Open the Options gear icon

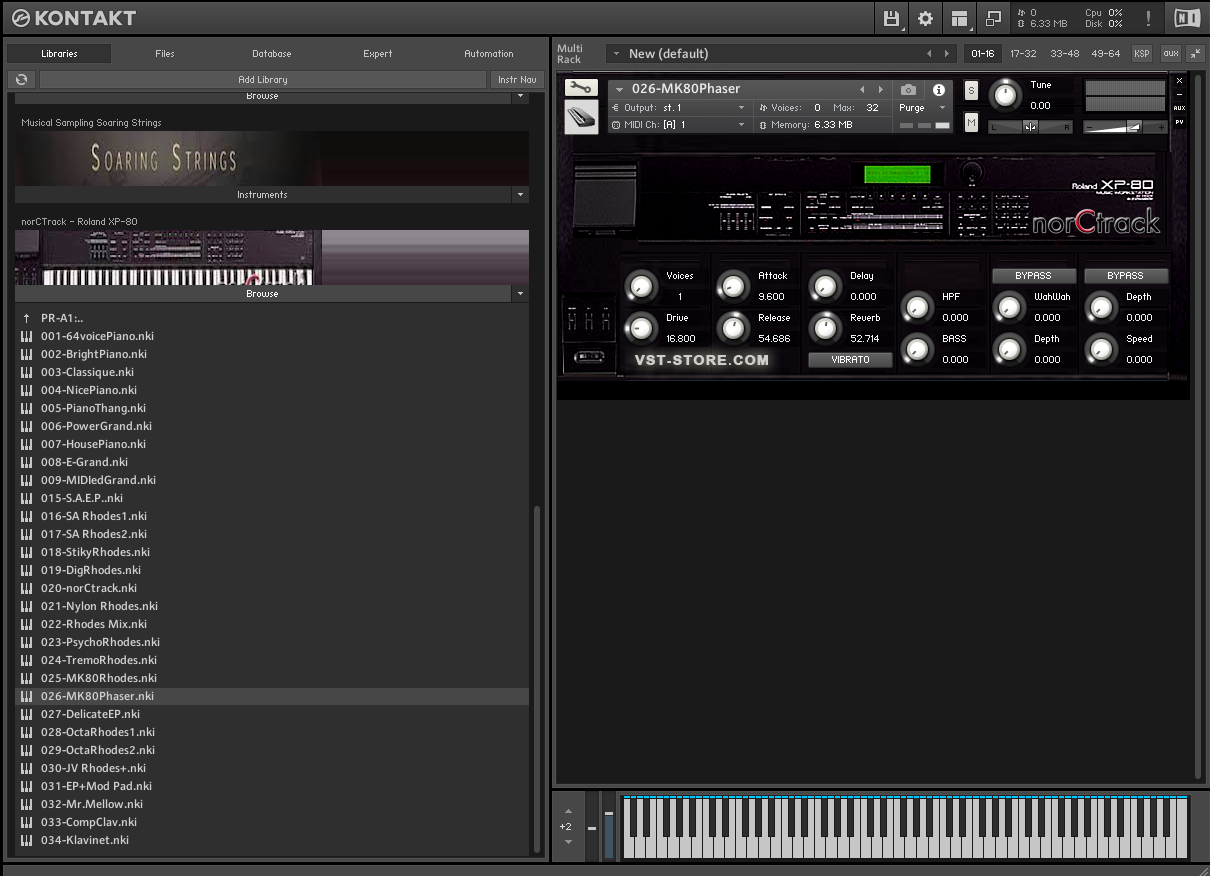925,18
